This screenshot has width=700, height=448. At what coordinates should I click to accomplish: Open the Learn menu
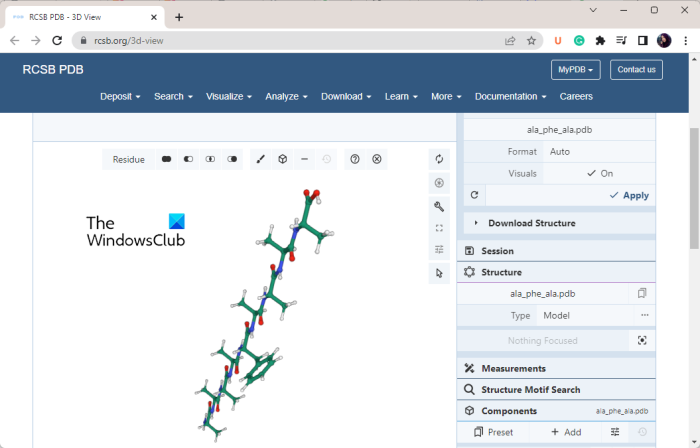click(x=401, y=96)
